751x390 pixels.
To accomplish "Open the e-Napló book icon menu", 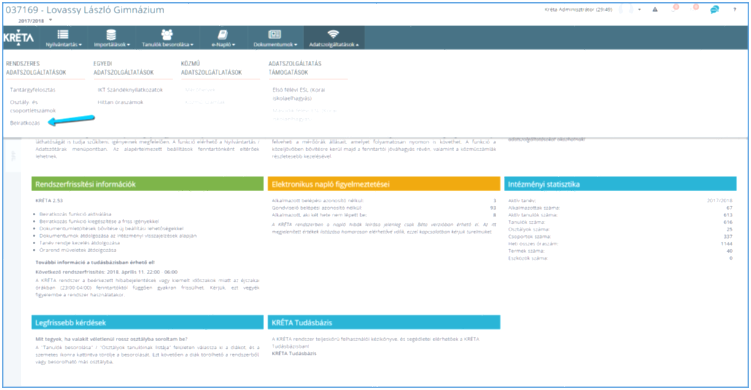I will coord(223,34).
